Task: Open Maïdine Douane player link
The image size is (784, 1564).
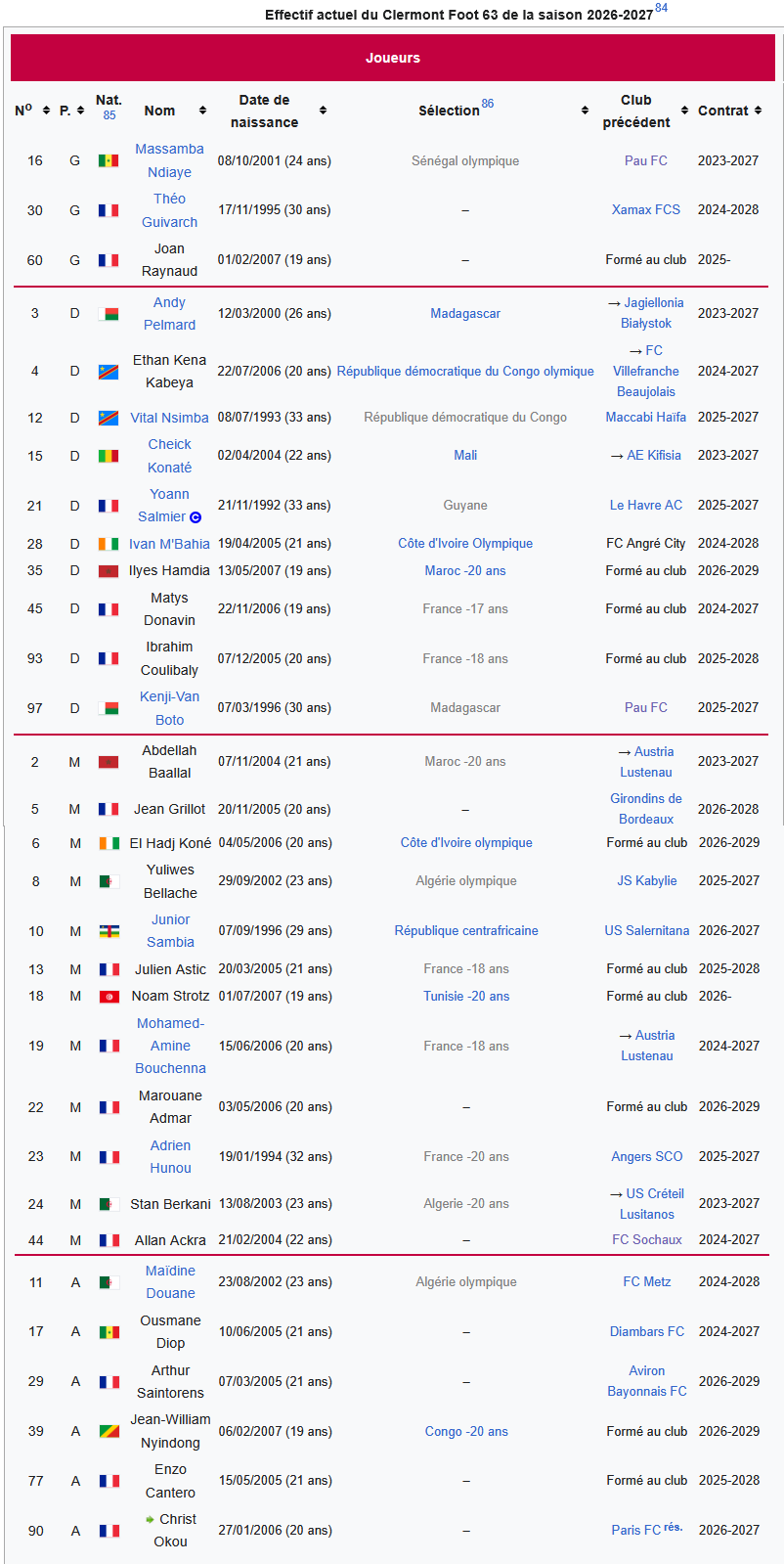Action: click(x=170, y=1282)
